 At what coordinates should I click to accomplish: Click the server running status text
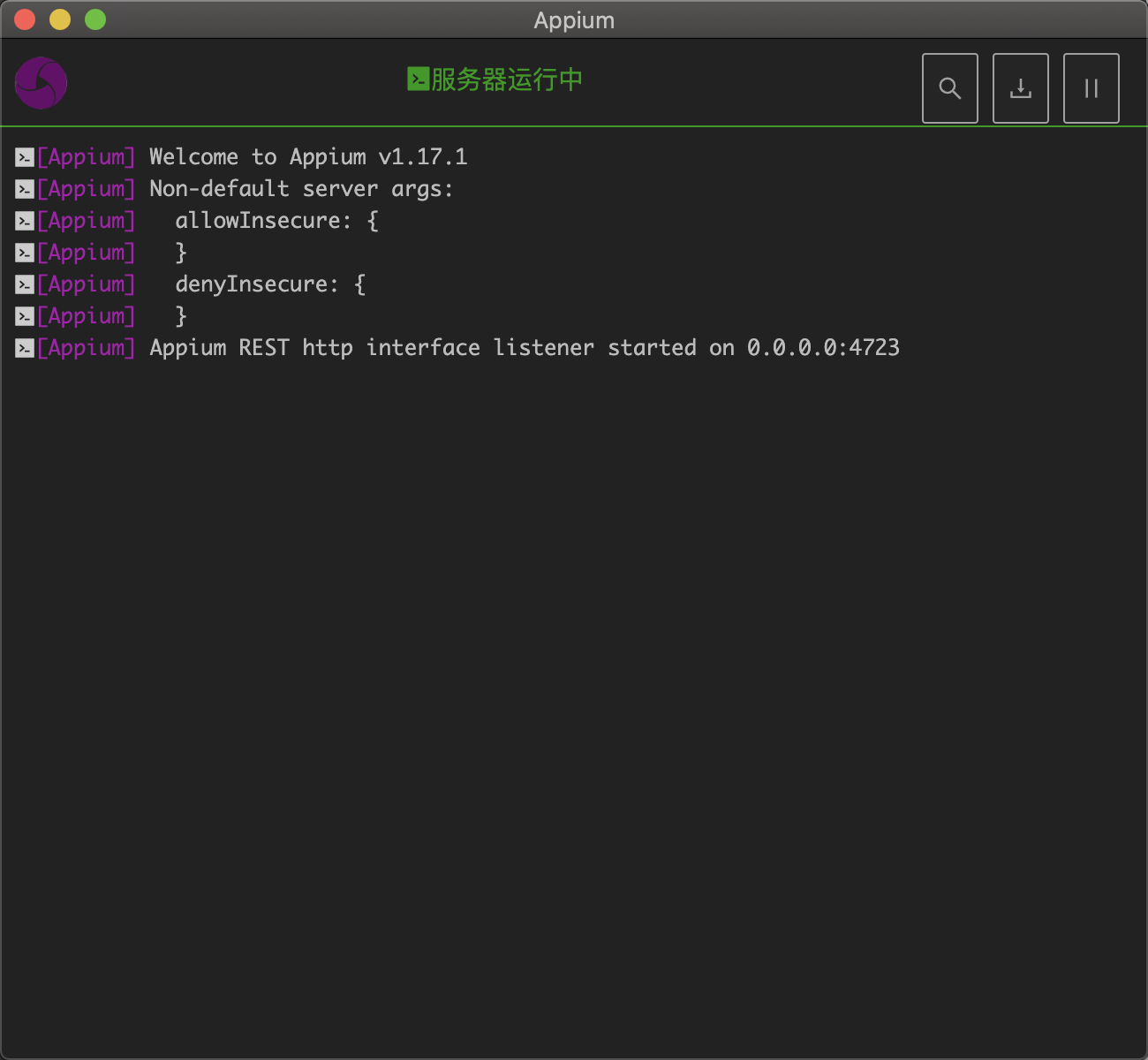point(507,79)
